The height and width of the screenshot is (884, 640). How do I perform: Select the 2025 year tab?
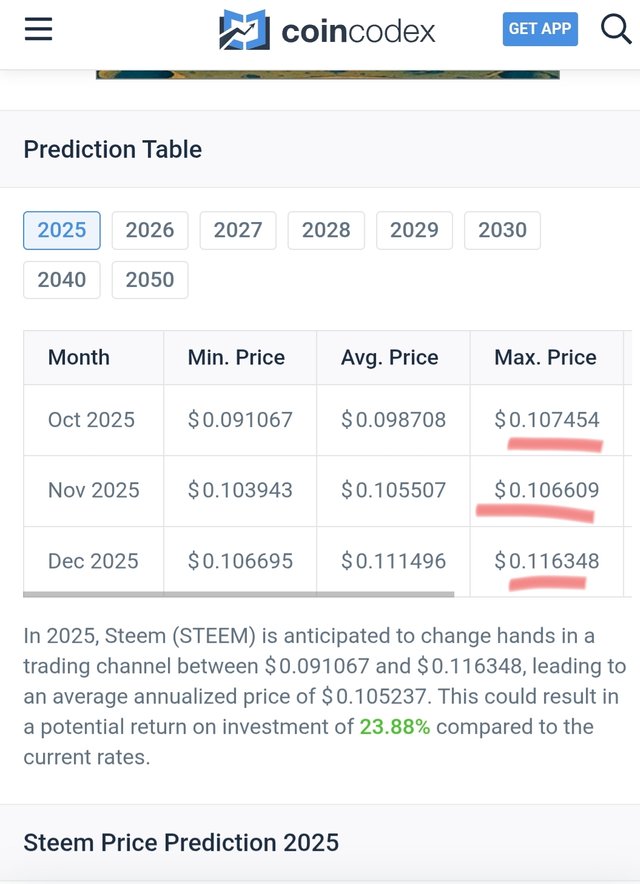(x=62, y=230)
